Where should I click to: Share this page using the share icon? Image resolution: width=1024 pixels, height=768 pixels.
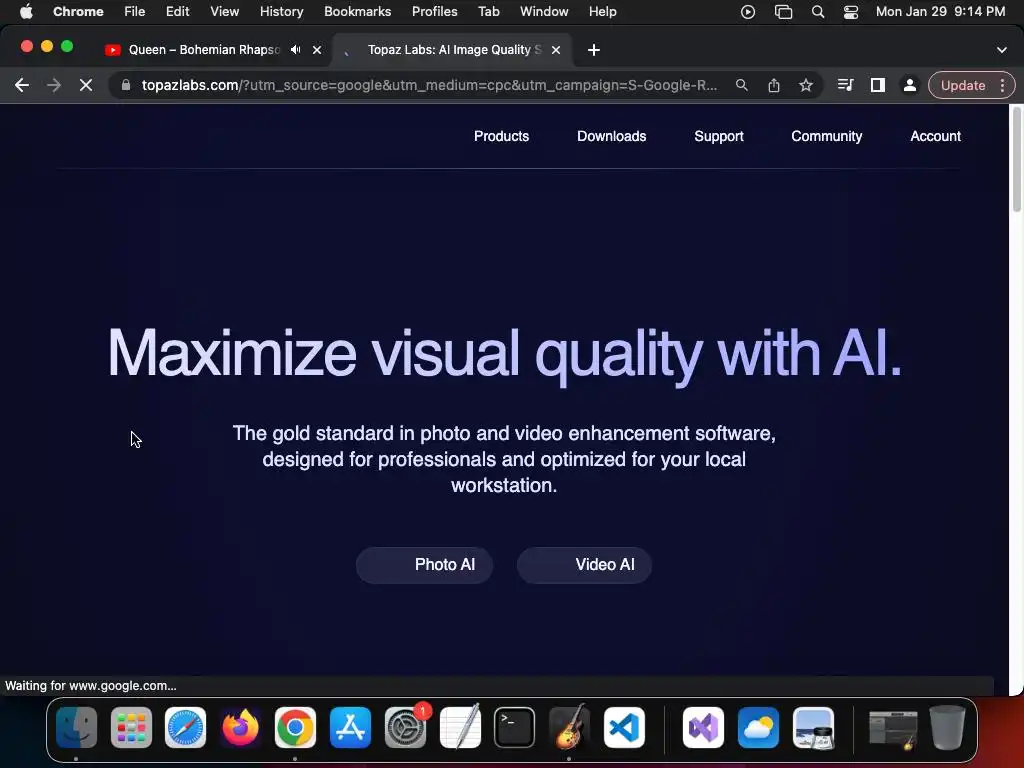click(774, 85)
